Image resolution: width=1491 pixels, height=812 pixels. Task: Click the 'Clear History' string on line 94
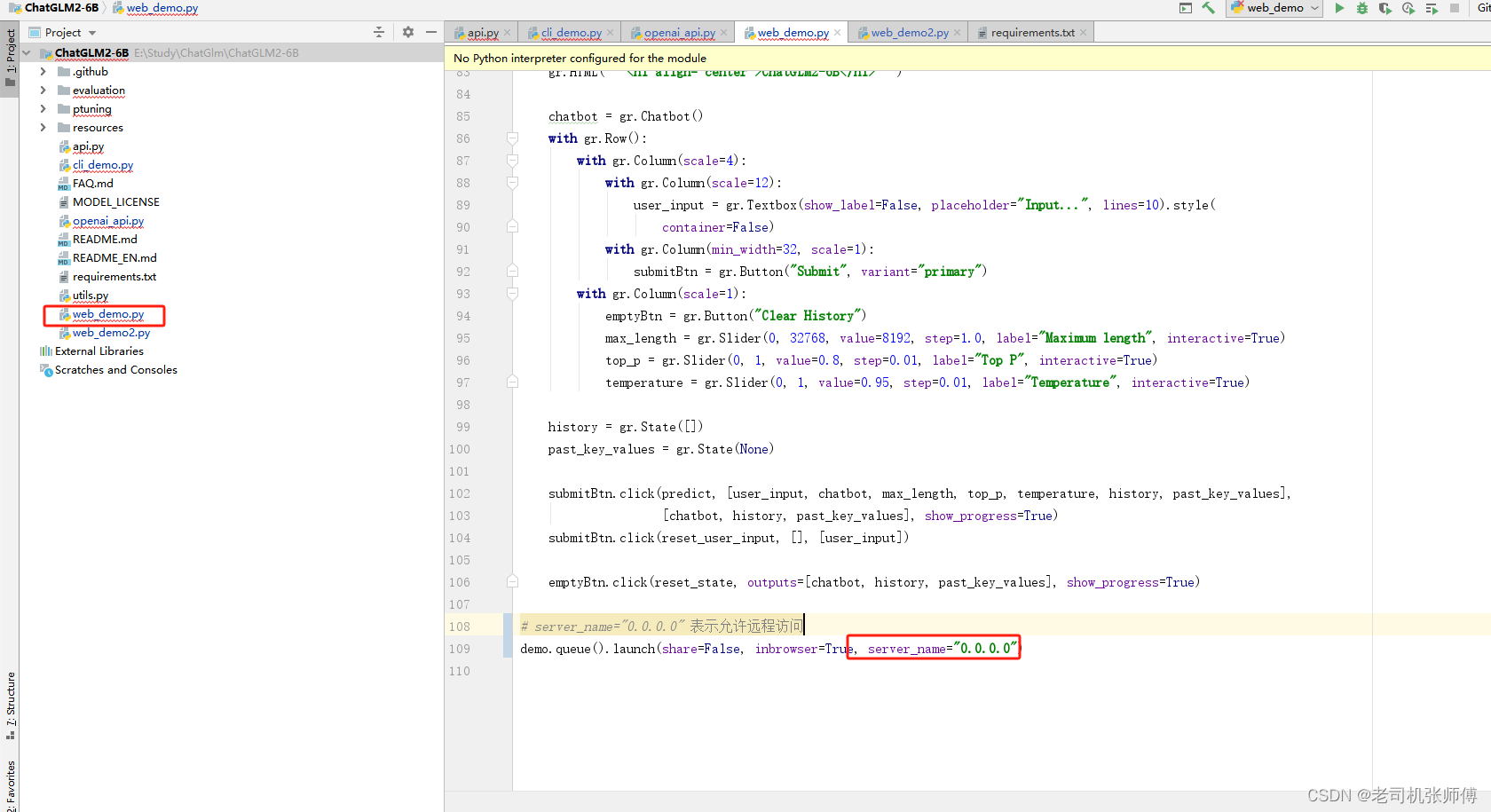click(x=808, y=316)
